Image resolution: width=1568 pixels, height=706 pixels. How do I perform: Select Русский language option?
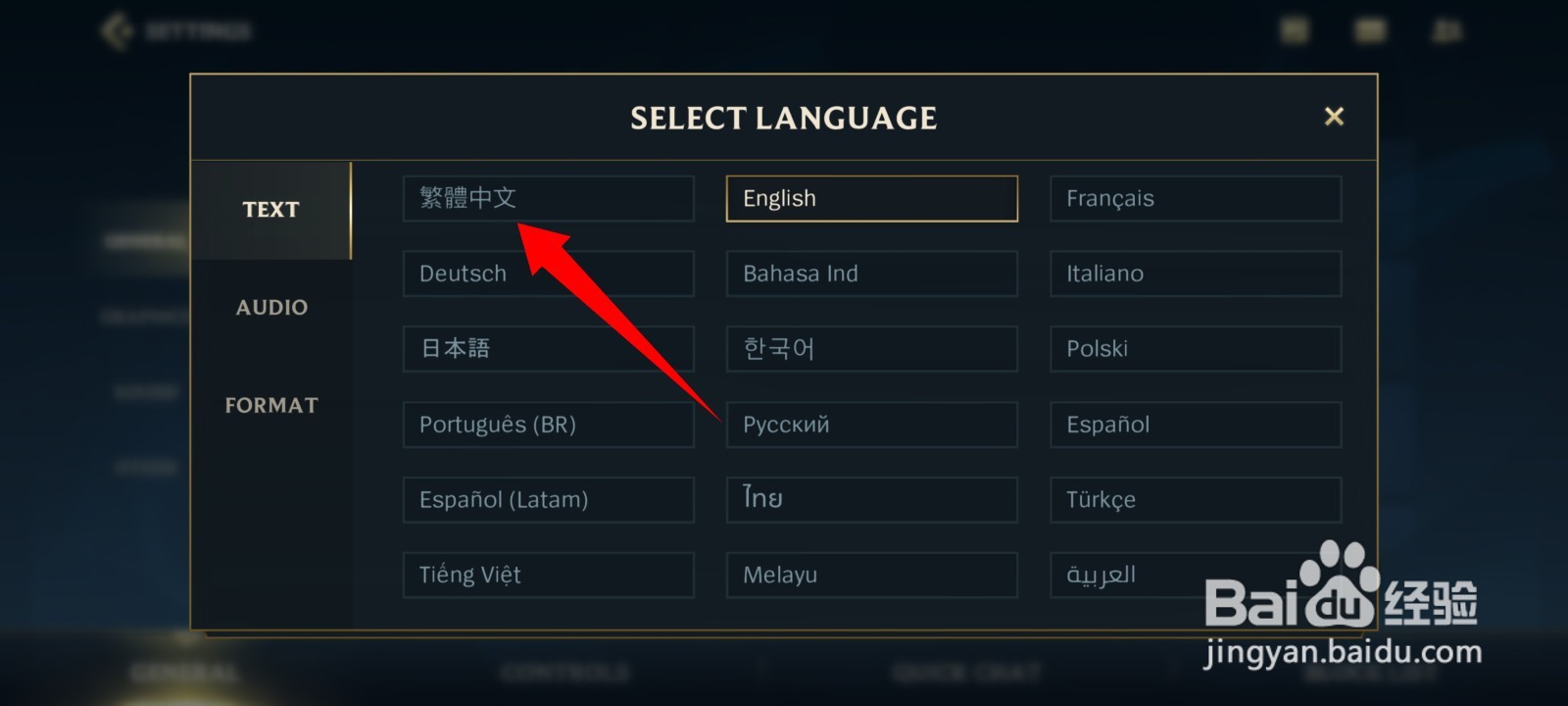click(871, 425)
